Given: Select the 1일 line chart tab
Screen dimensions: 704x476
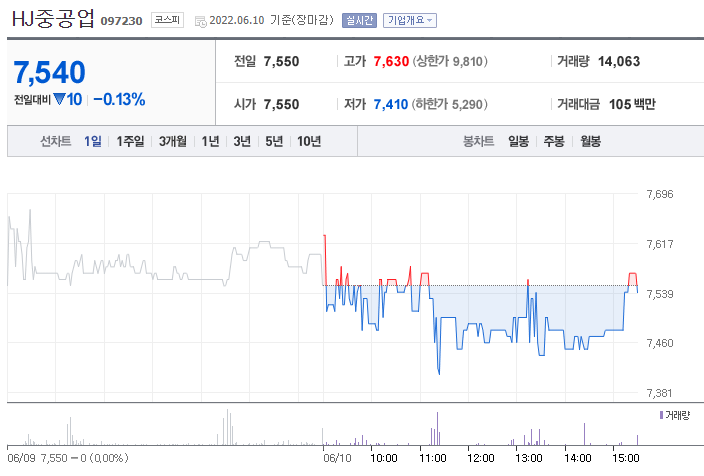Looking at the screenshot, I should pyautogui.click(x=93, y=141).
